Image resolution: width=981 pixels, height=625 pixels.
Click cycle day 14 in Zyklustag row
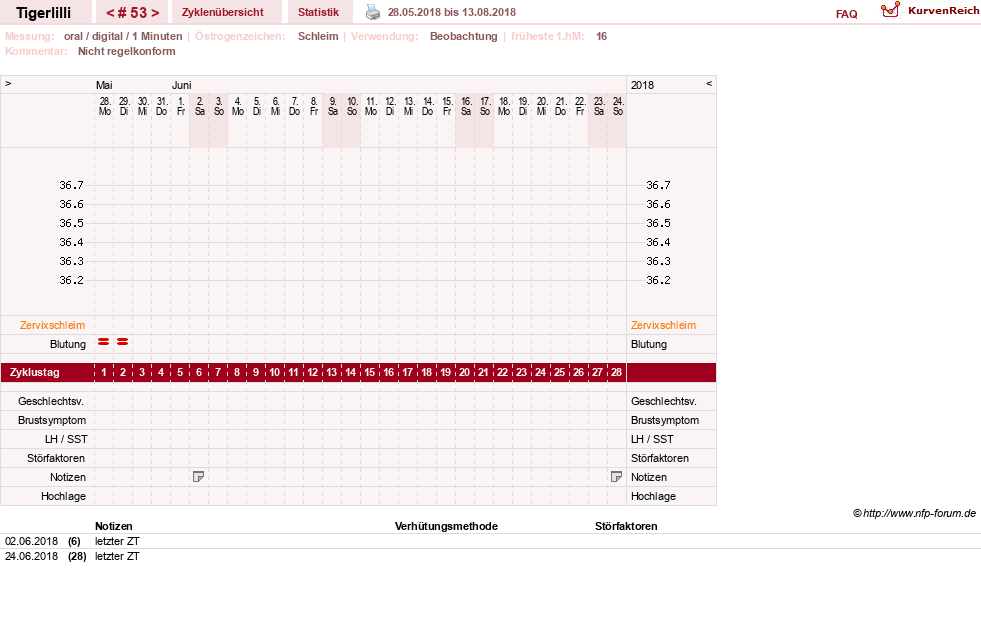pos(350,372)
